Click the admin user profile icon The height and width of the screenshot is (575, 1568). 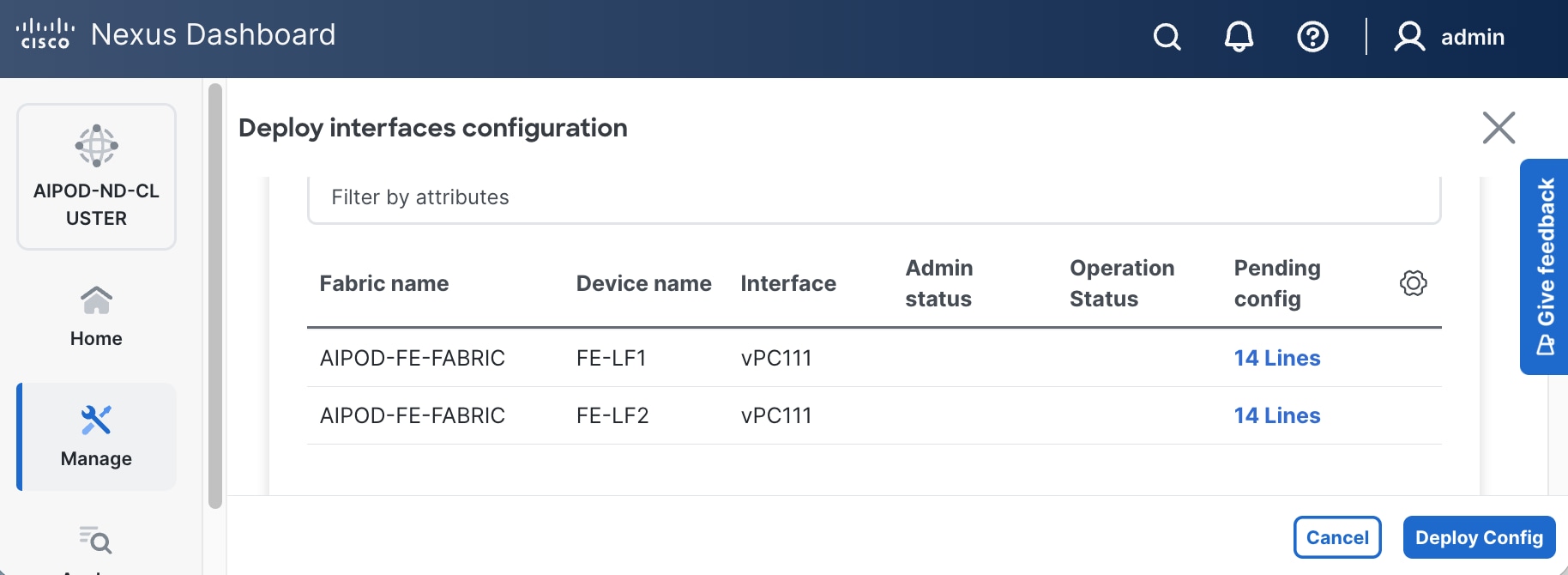point(1409,37)
